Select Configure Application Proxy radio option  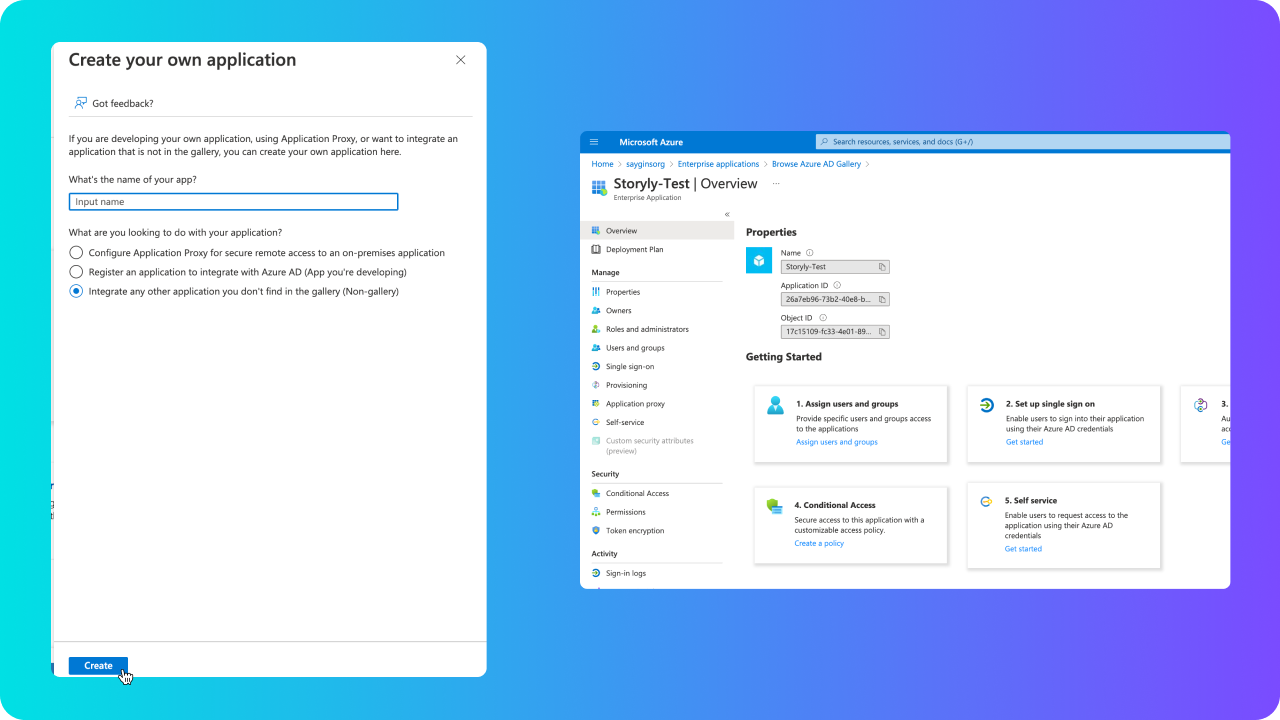click(76, 253)
